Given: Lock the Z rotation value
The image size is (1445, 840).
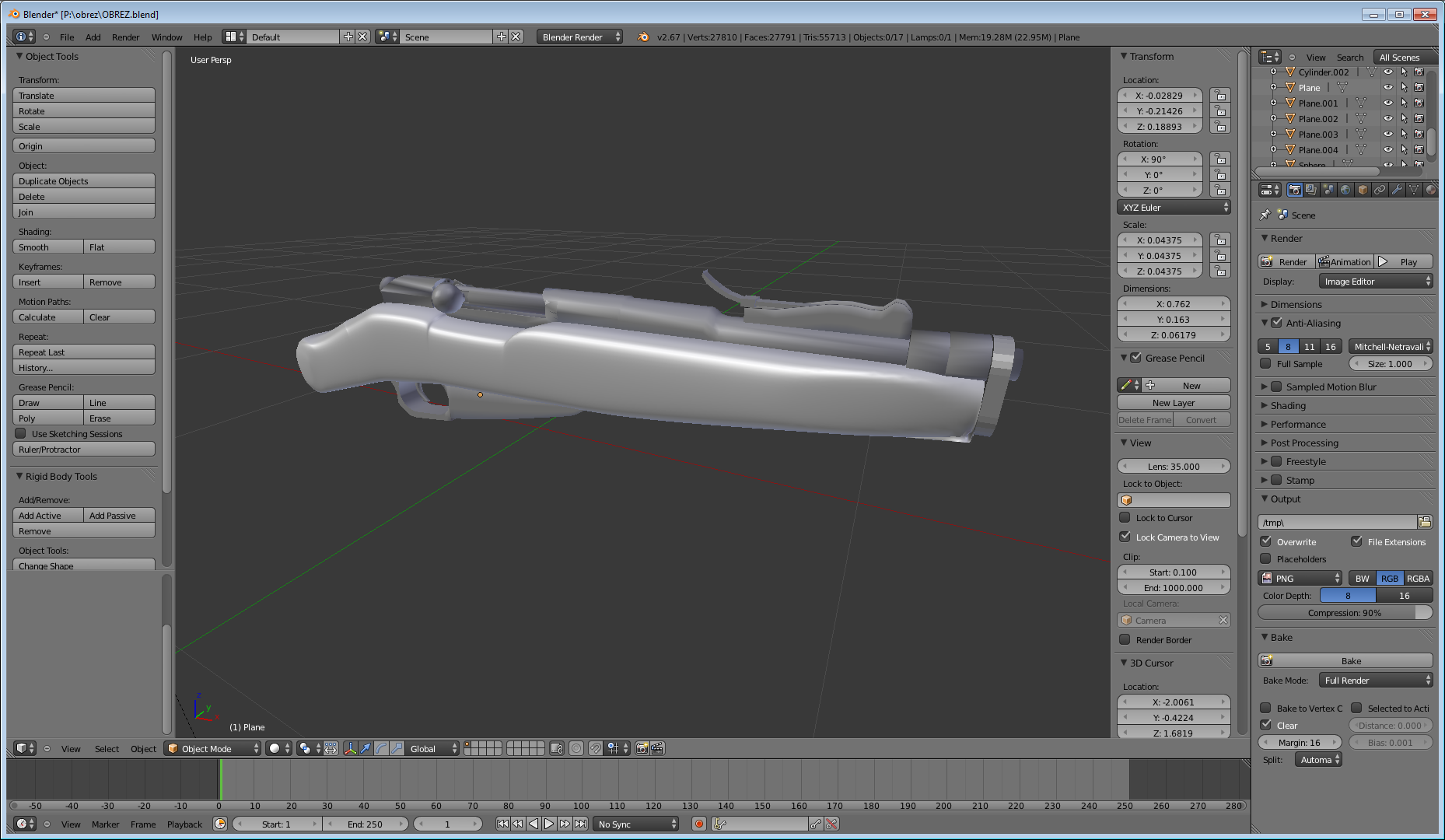Looking at the screenshot, I should click(1220, 190).
